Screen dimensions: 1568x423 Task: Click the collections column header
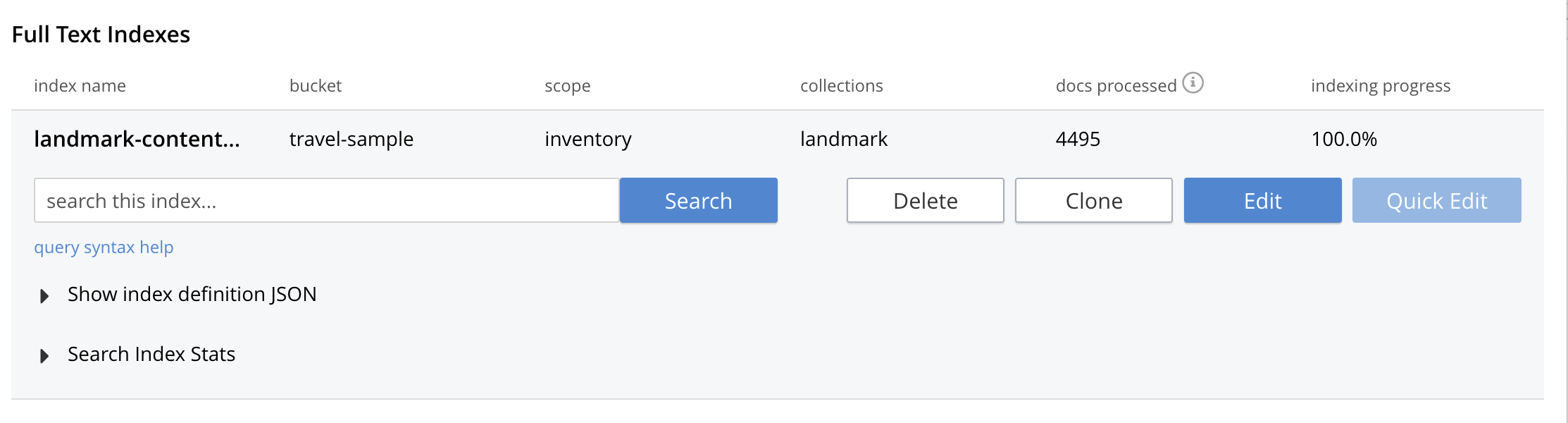(x=841, y=86)
